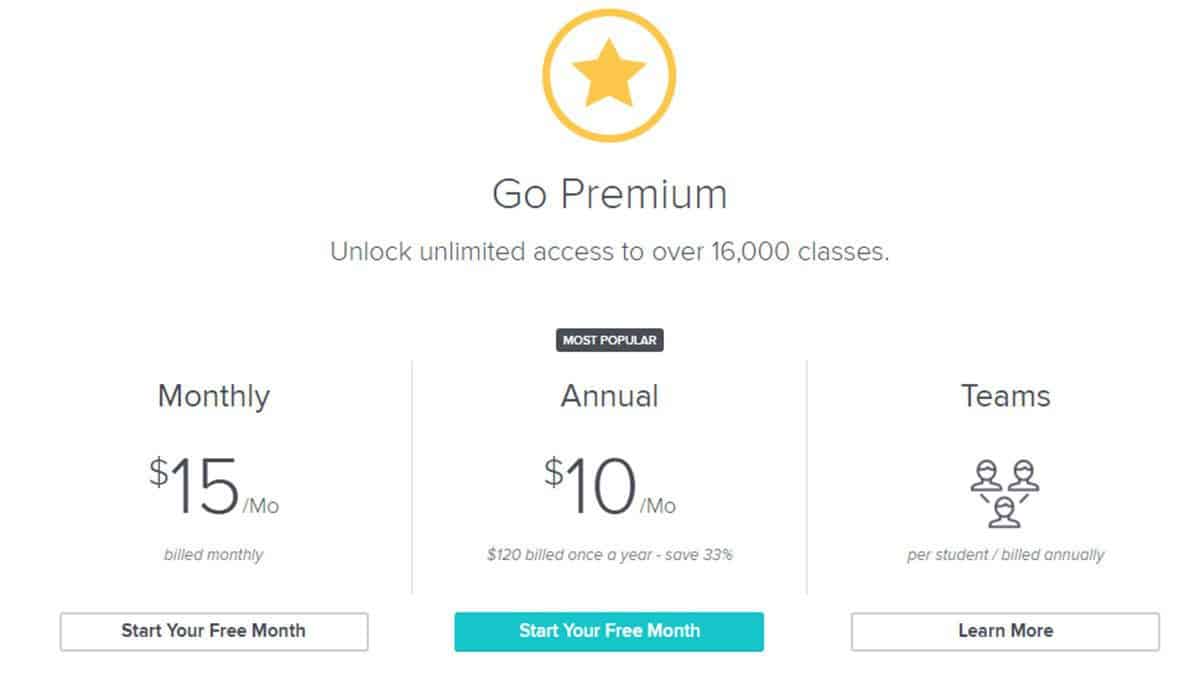The image size is (1200, 679).
Task: Select the Annual plan heading
Action: [x=609, y=396]
